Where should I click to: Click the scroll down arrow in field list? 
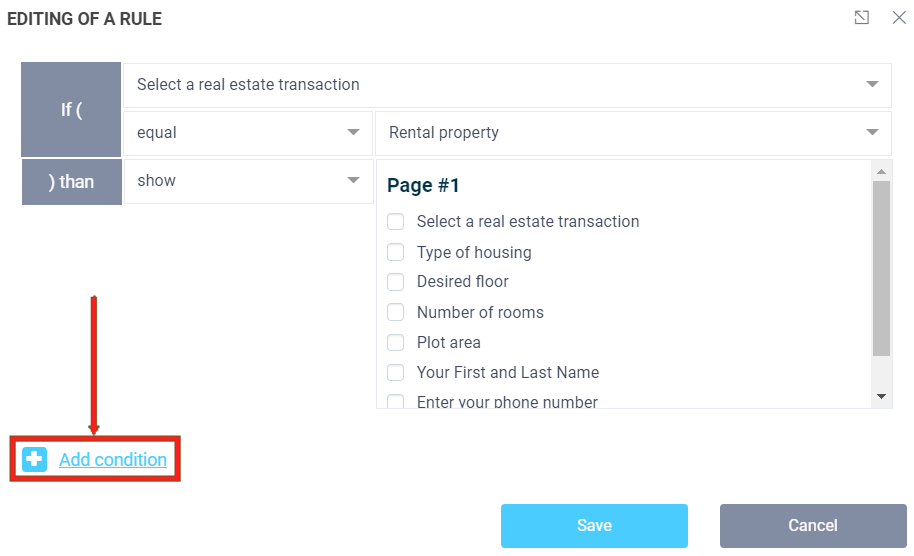click(x=881, y=397)
